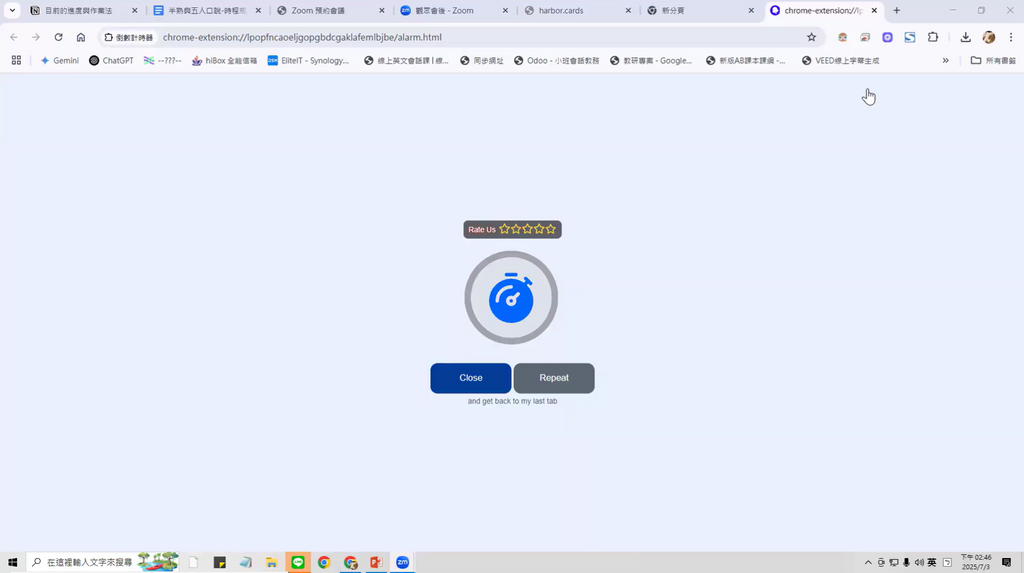Open the Zoom app in taskbar

(x=402, y=563)
